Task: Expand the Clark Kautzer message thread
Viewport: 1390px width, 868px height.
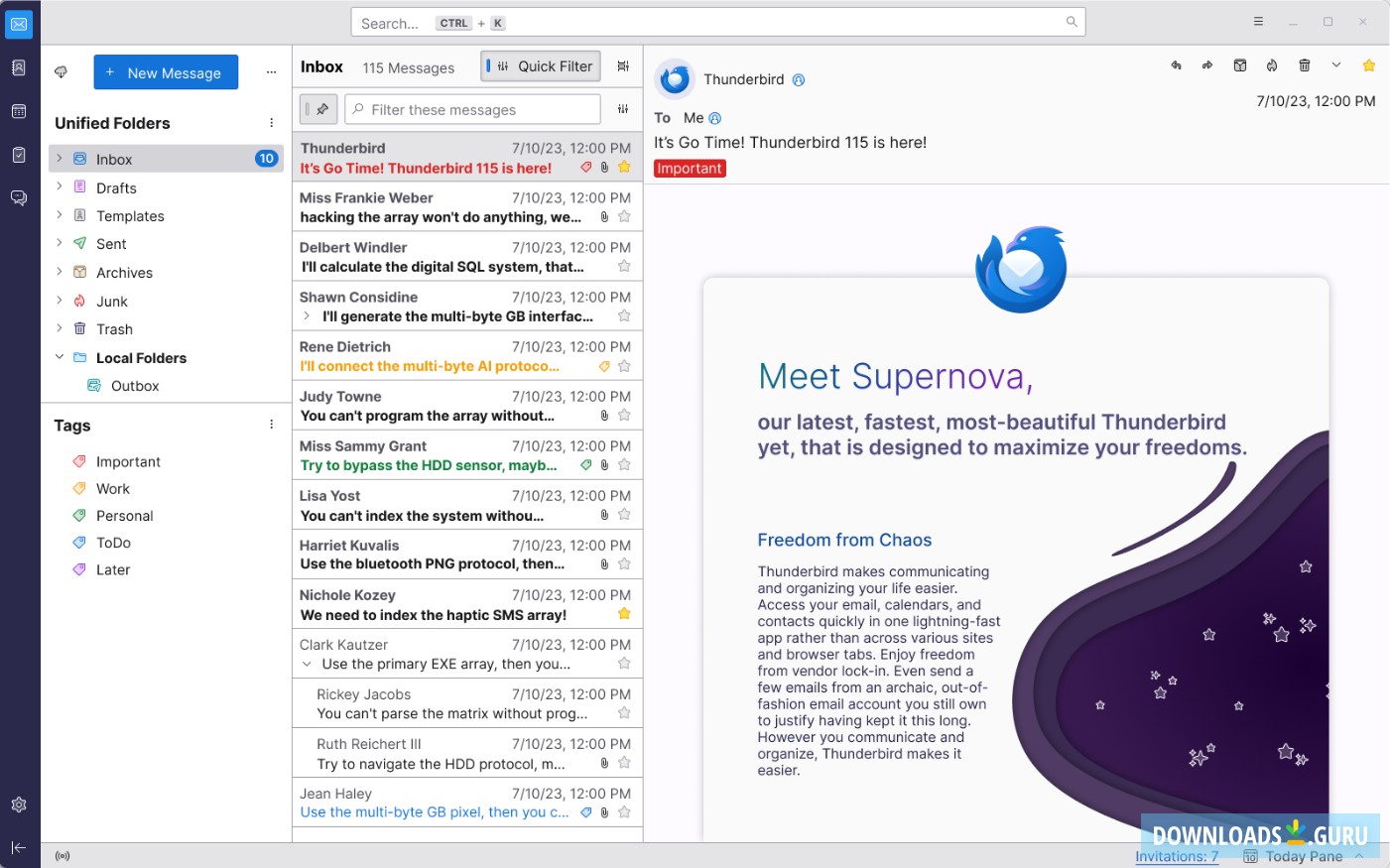Action: click(x=307, y=664)
